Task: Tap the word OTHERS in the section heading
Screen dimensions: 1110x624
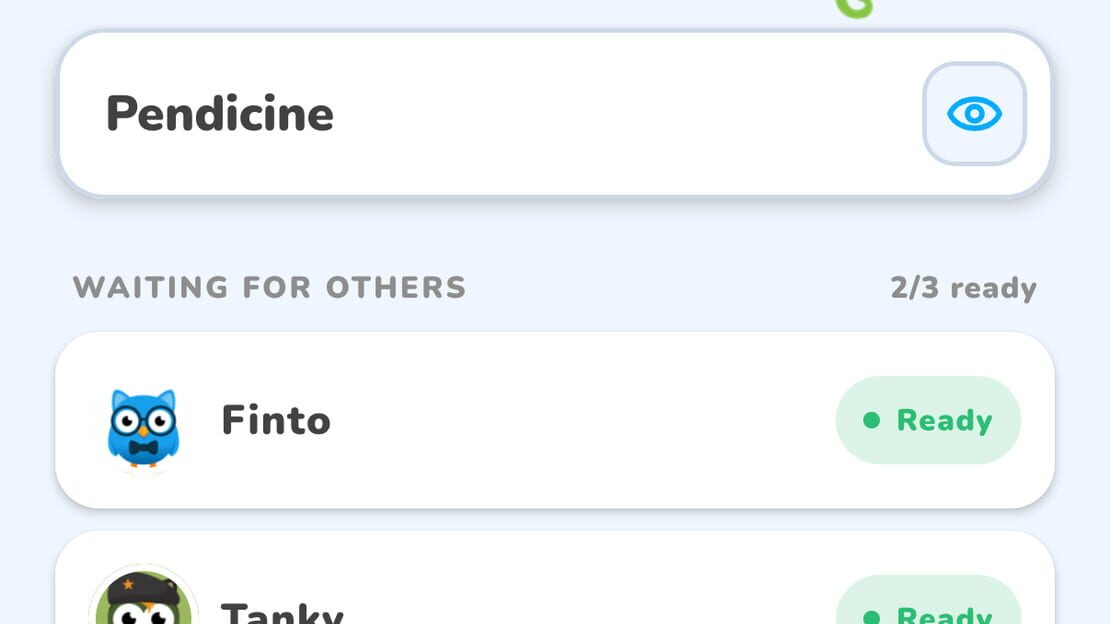Action: coord(396,288)
